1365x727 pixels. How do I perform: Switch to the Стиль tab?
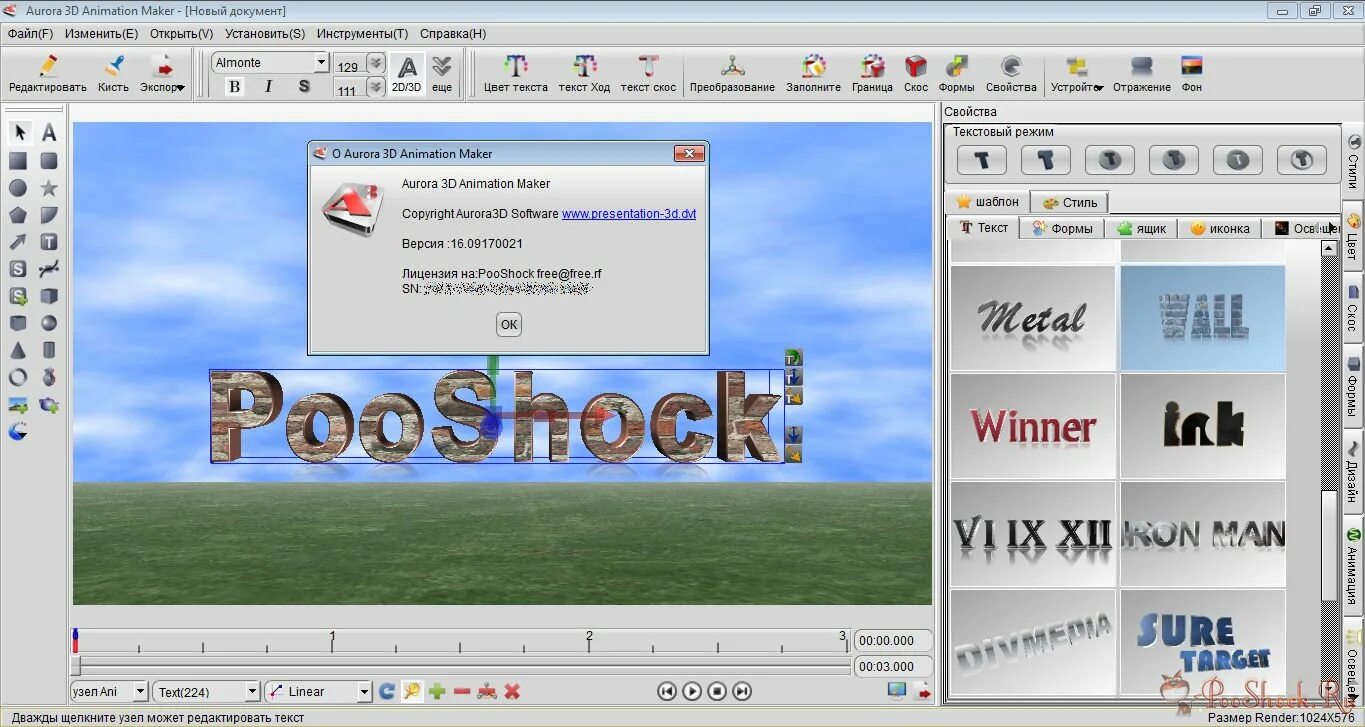1069,202
